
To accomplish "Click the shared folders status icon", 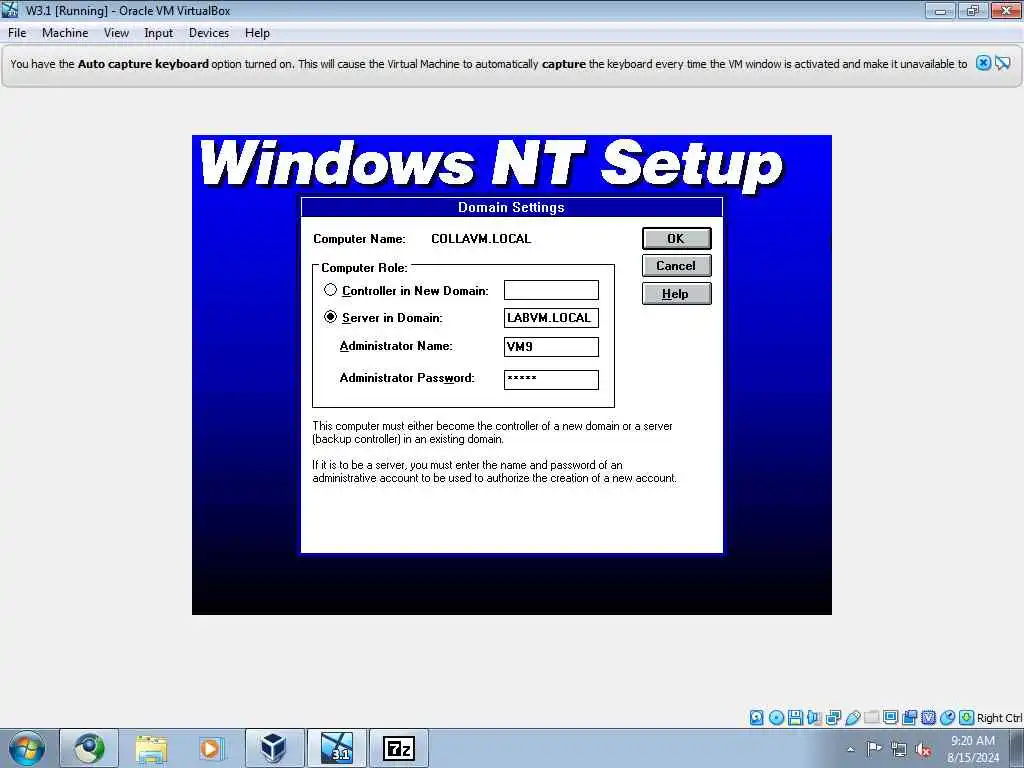I will (x=871, y=718).
